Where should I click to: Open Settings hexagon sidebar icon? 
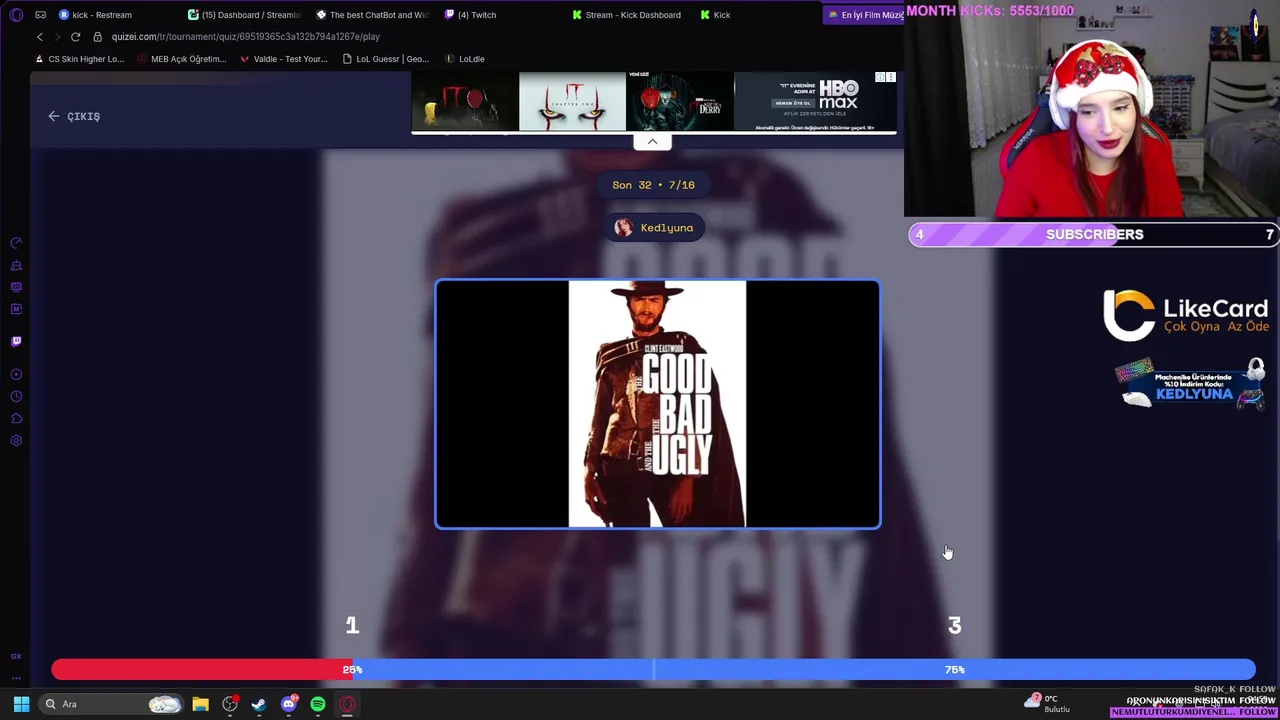(x=16, y=441)
